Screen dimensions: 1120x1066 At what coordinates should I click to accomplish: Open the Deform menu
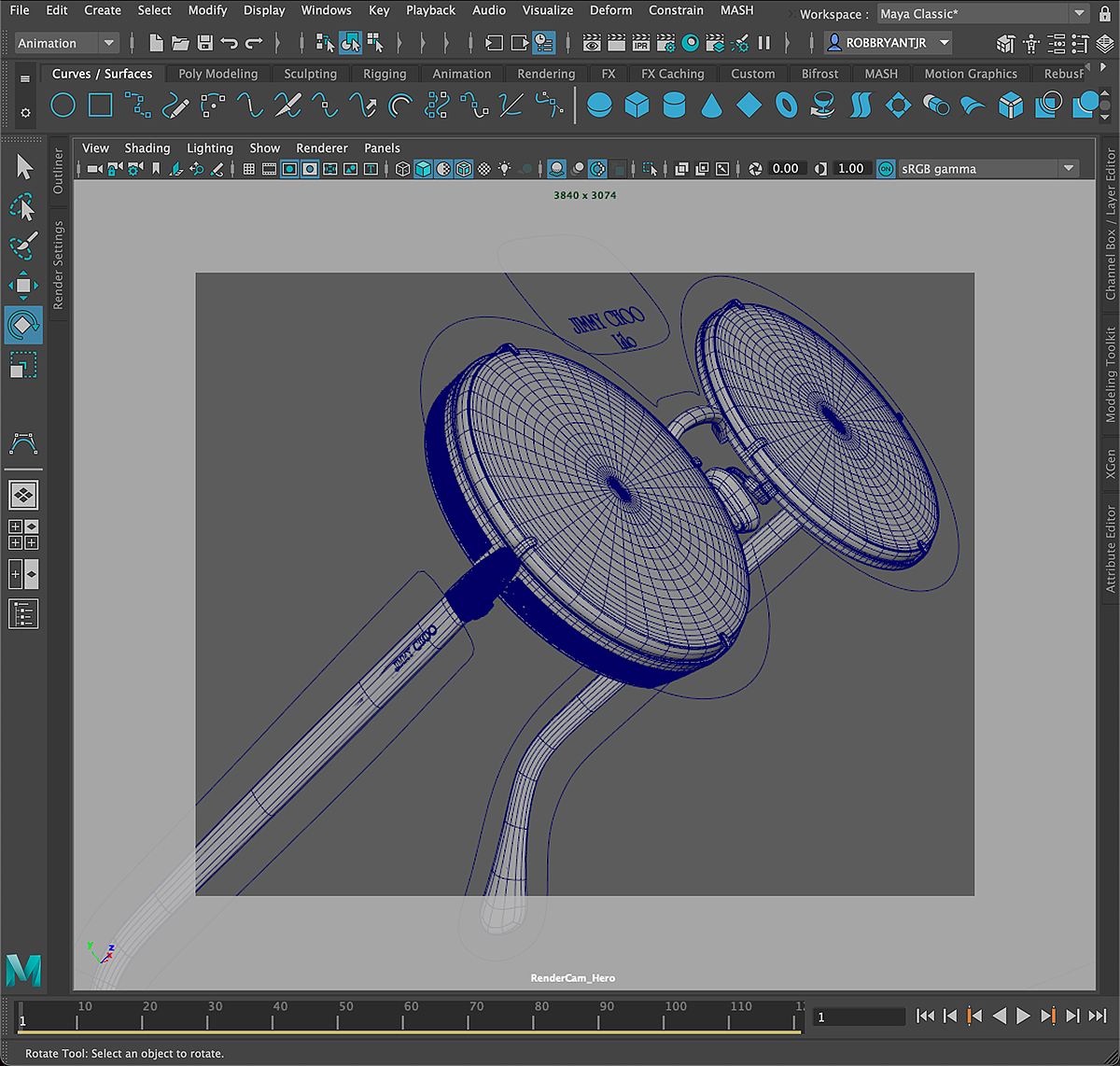(x=610, y=10)
